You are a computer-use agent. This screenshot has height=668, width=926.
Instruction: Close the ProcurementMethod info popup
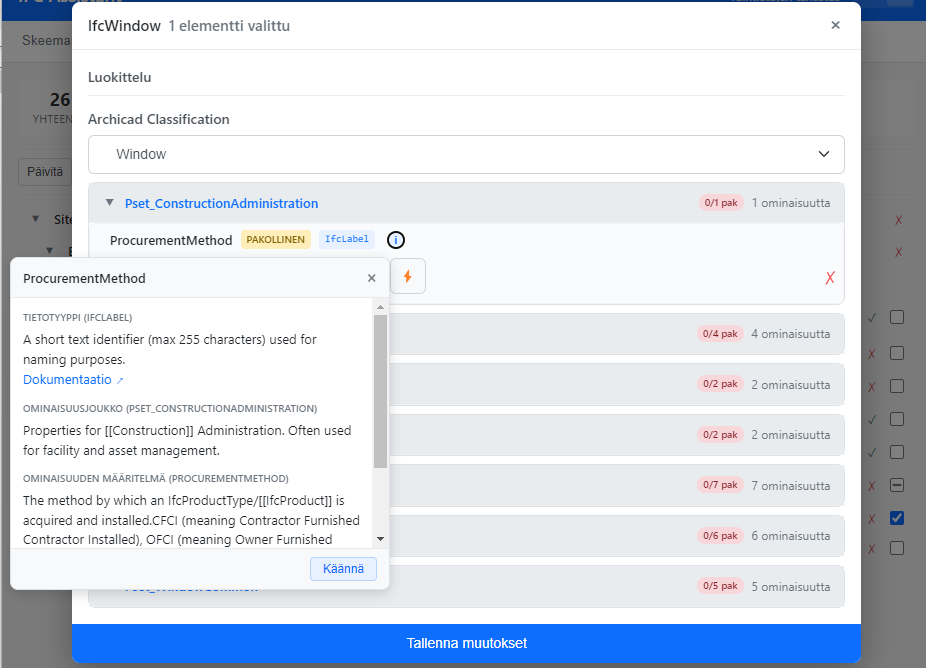point(372,279)
